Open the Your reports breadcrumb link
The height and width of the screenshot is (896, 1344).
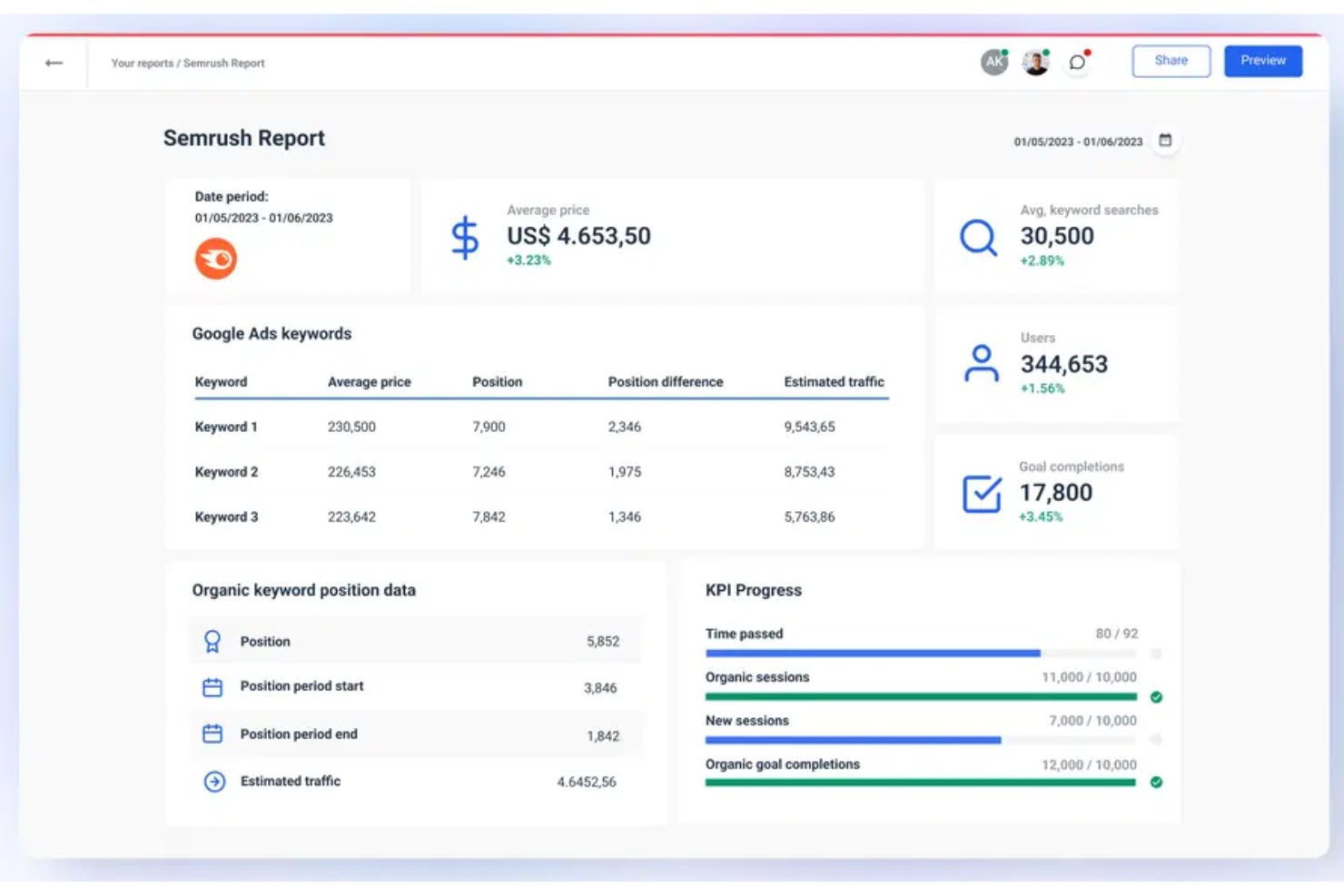(x=142, y=64)
